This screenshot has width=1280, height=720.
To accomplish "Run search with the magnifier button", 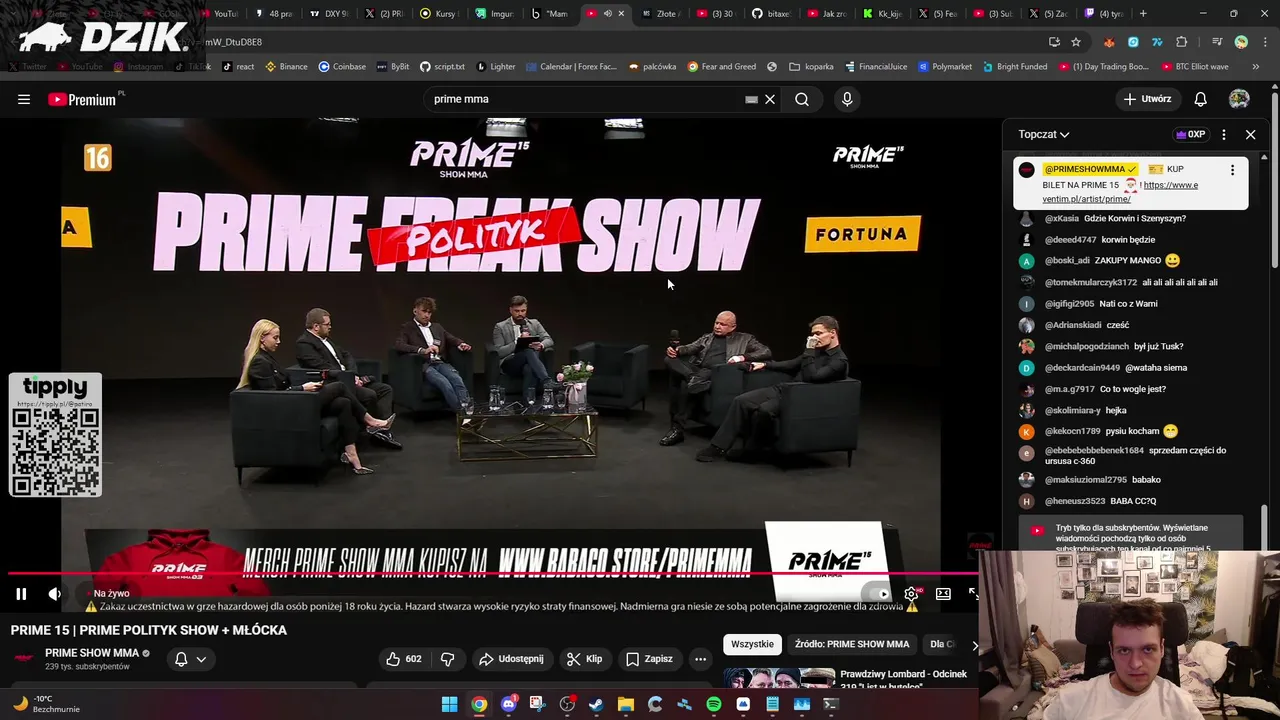I will point(802,99).
